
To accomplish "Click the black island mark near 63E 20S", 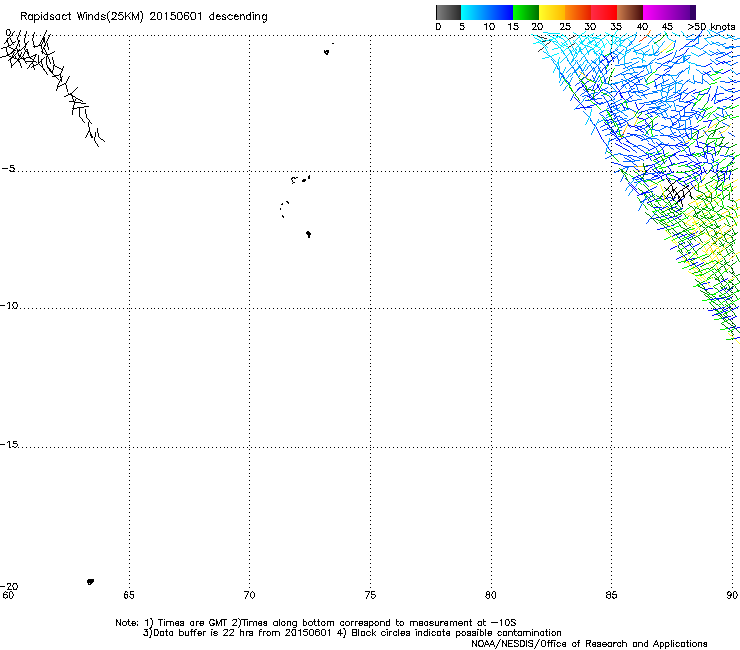I will pos(90,582).
